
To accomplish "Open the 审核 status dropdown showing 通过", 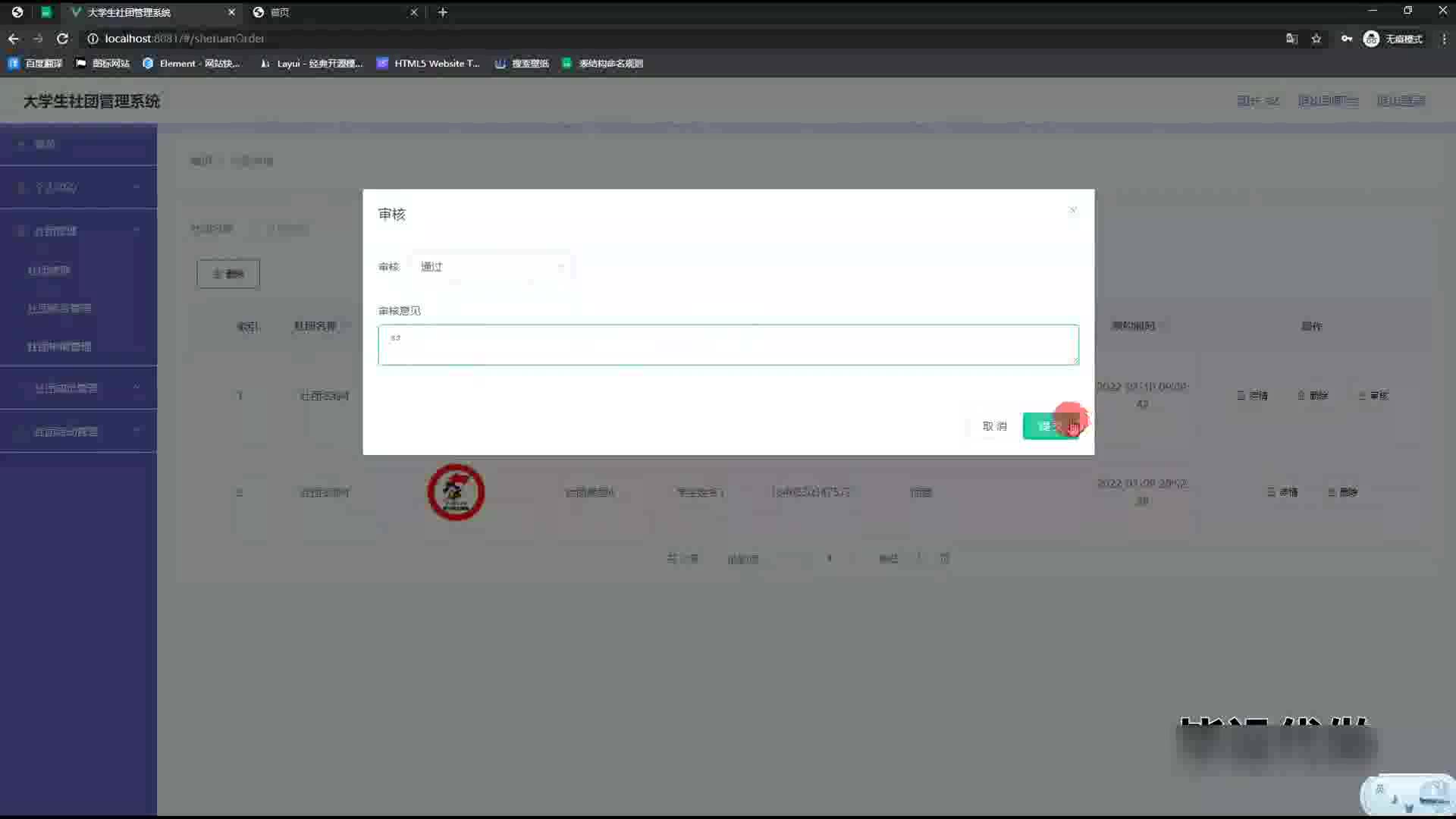I will coord(491,267).
